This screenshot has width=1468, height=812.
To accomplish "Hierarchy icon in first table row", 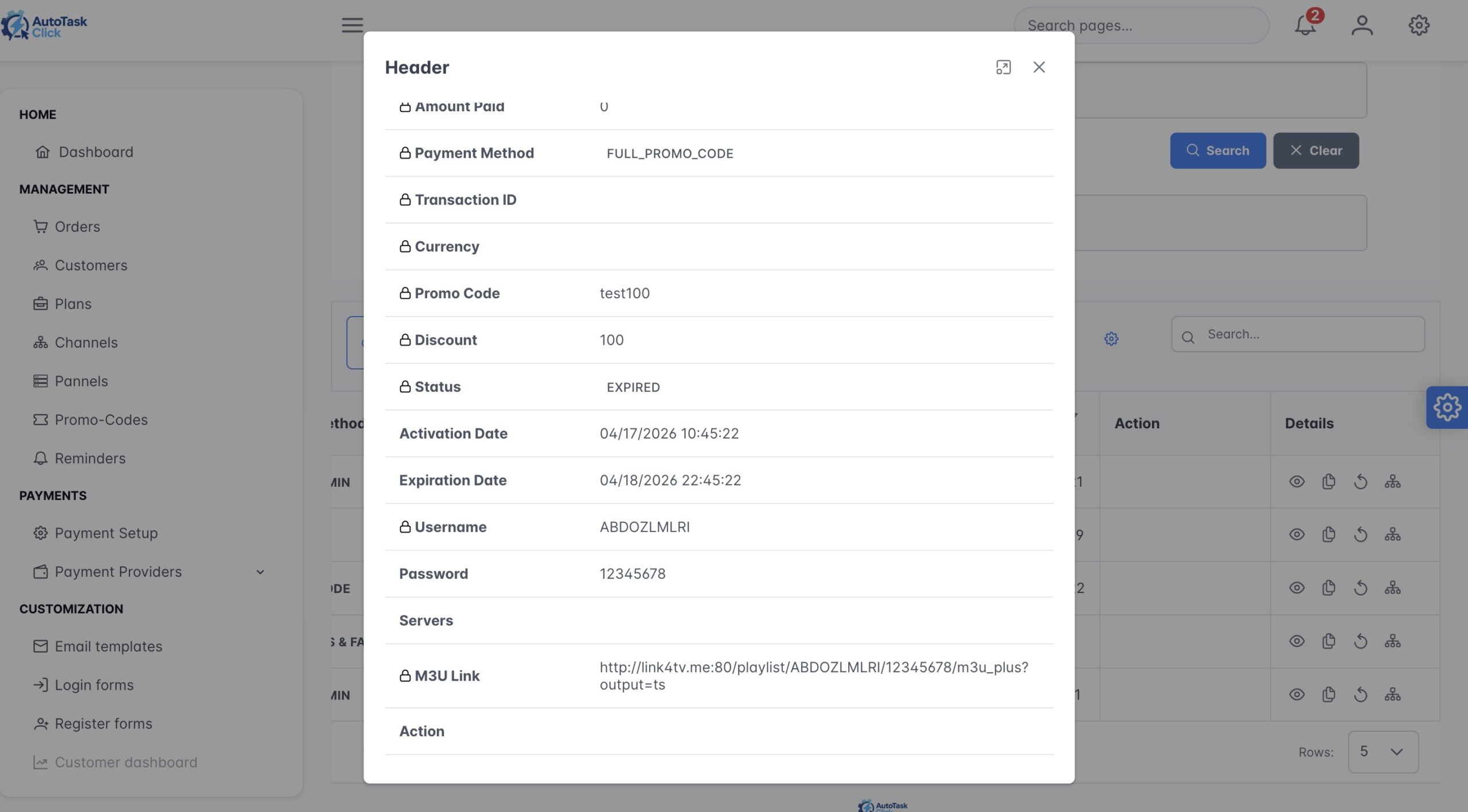I will [1392, 482].
